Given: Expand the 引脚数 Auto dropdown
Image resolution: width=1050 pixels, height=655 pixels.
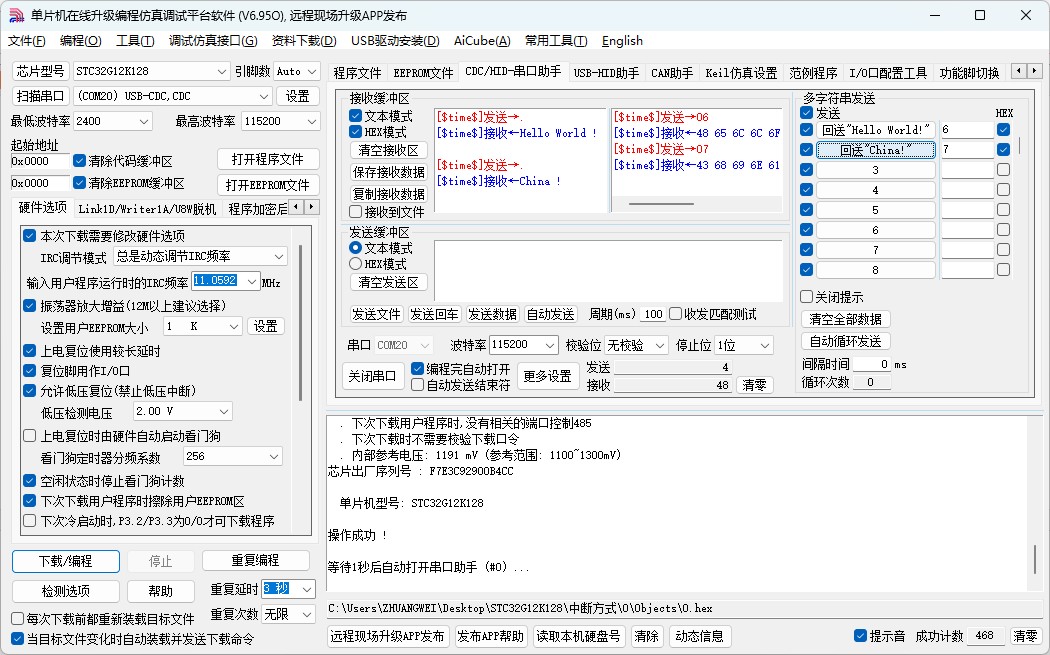Looking at the screenshot, I should (312, 71).
